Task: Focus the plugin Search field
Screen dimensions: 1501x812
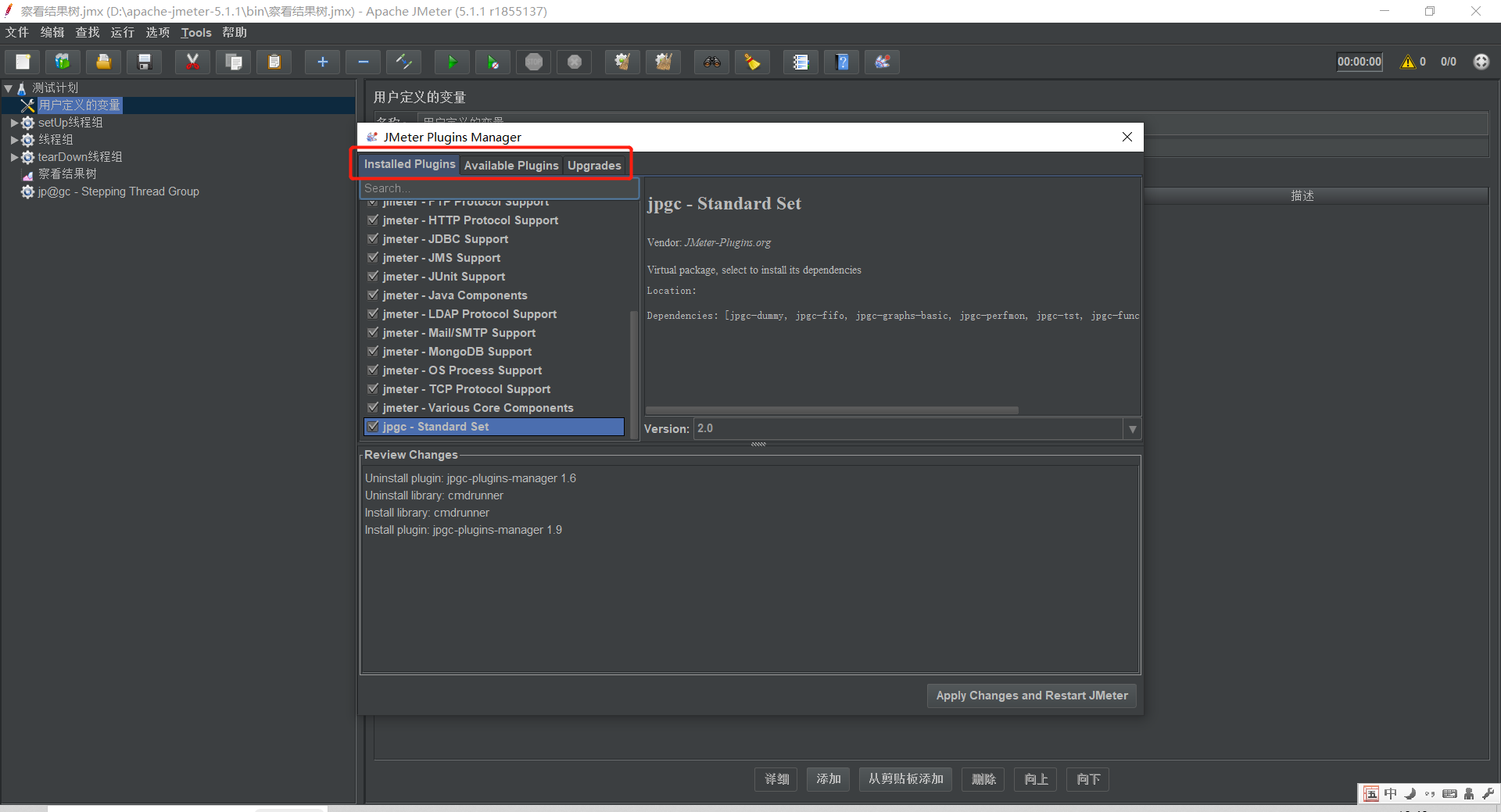Action: [499, 188]
